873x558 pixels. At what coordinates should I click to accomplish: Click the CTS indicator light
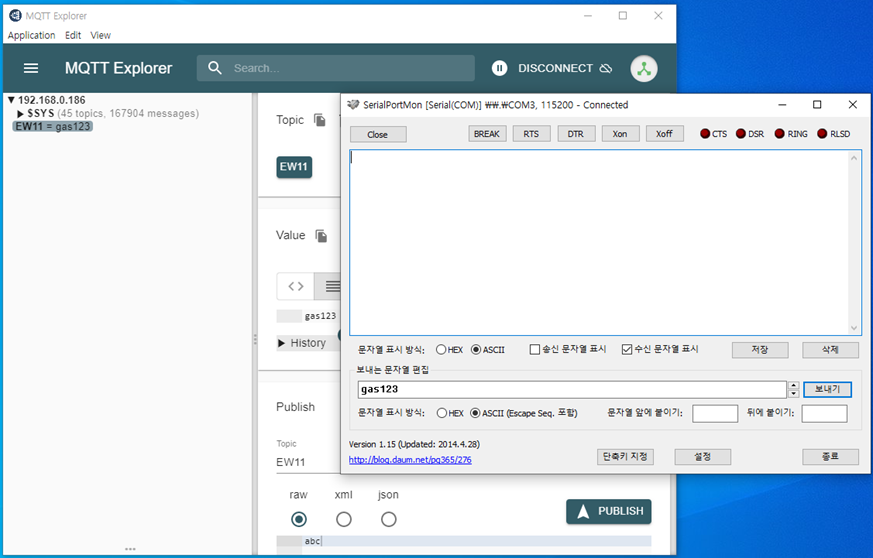(705, 134)
